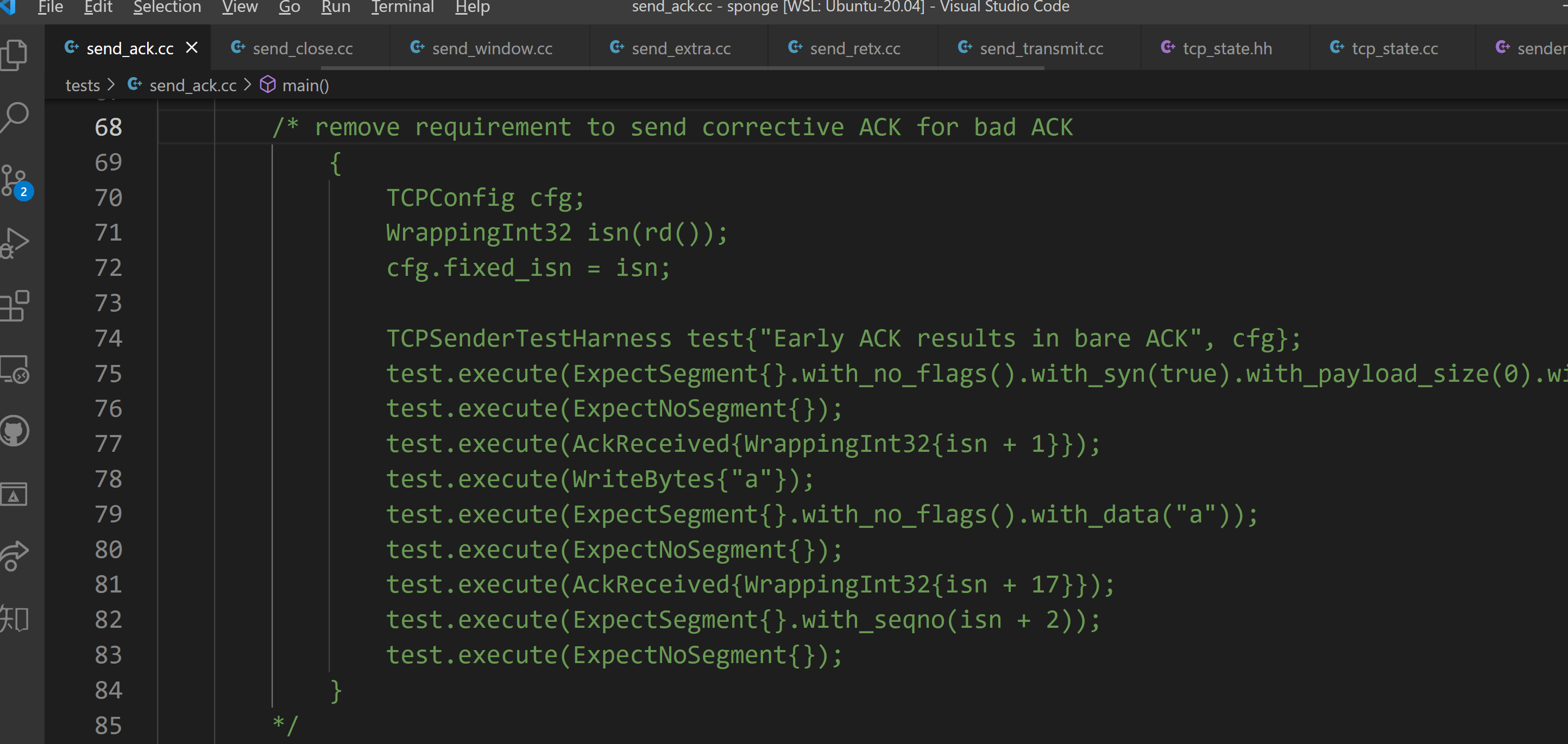Viewport: 1568px width, 744px height.
Task: Open the Search view icon
Action: (15, 117)
